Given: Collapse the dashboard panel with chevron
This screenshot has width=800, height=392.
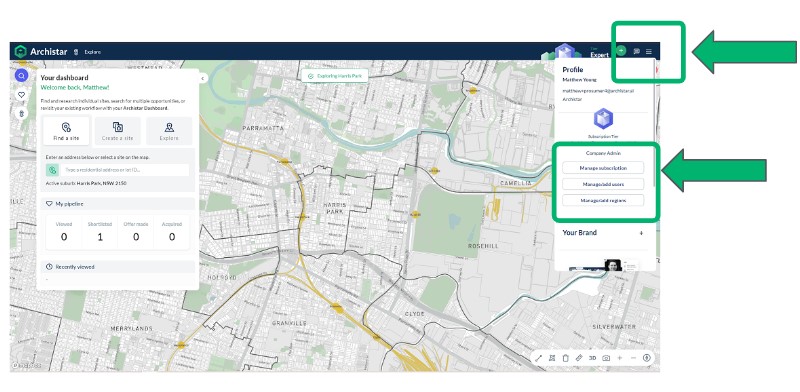Looking at the screenshot, I should click(203, 79).
